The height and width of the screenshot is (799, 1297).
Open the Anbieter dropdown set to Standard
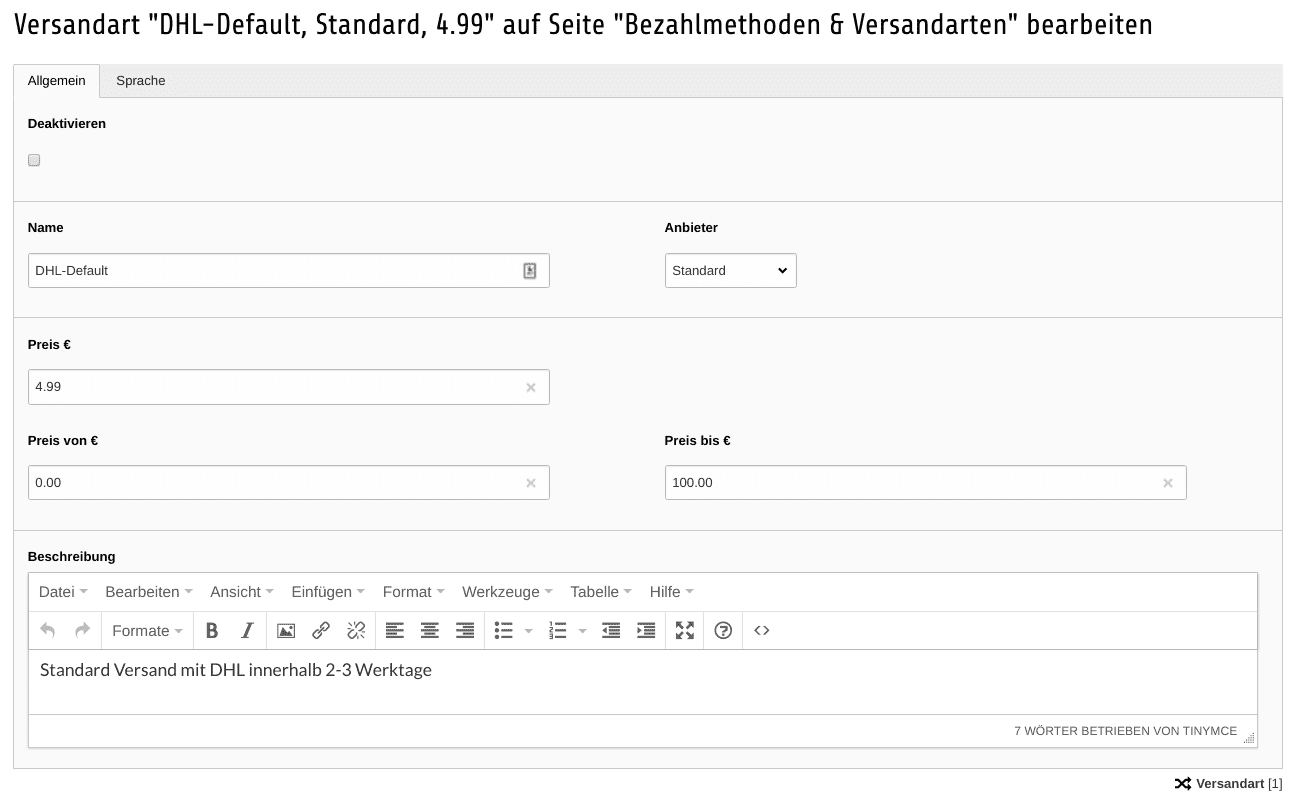731,270
